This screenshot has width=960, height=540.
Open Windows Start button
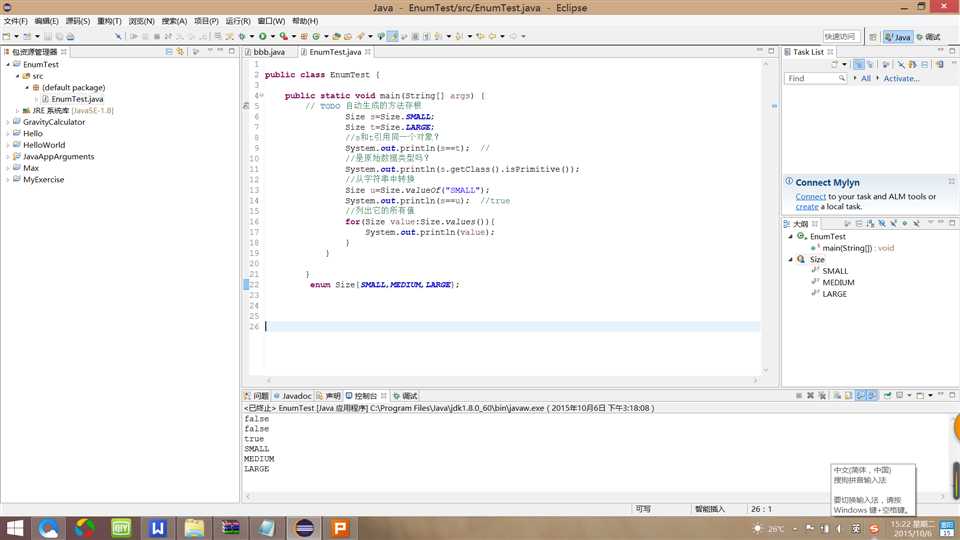pos(14,528)
